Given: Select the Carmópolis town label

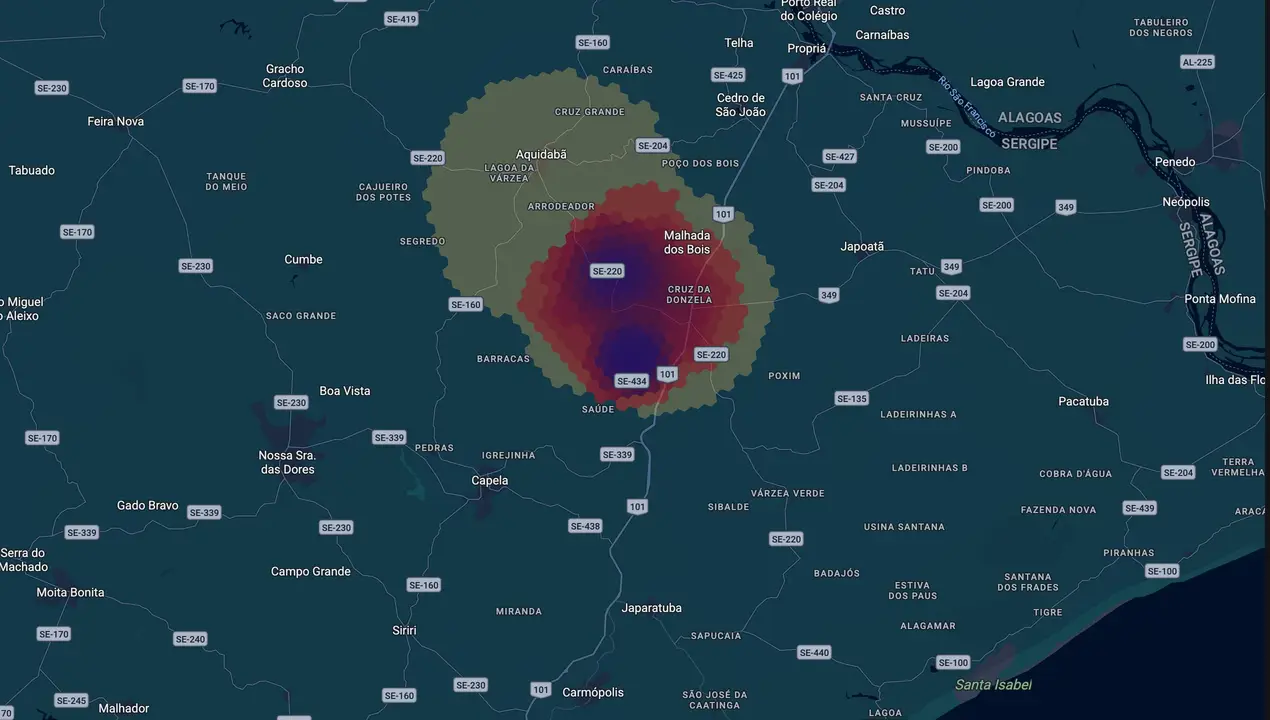Looking at the screenshot, I should coord(593,692).
